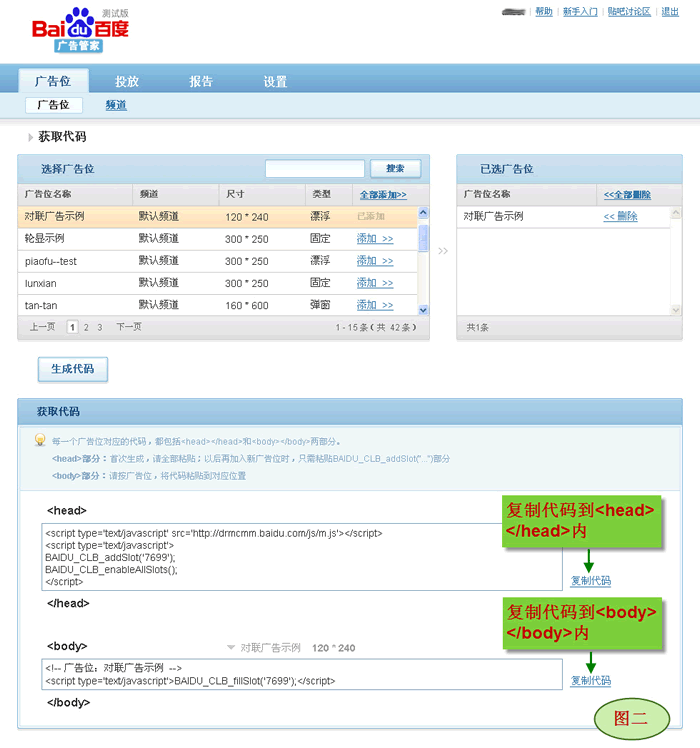Select the 对联广告示例 row in the left list

(x=218, y=217)
